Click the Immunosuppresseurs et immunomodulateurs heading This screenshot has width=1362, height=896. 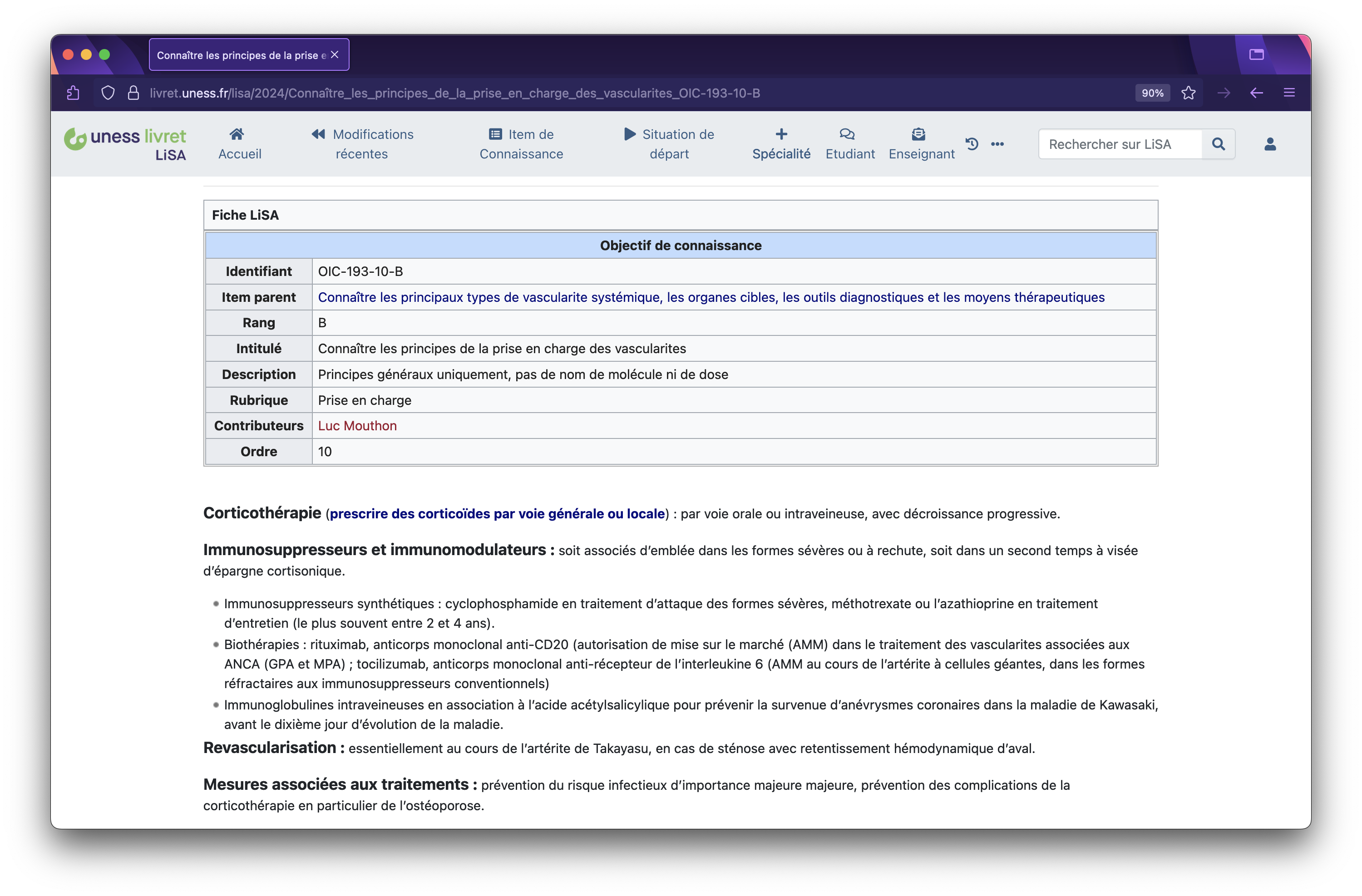point(378,550)
